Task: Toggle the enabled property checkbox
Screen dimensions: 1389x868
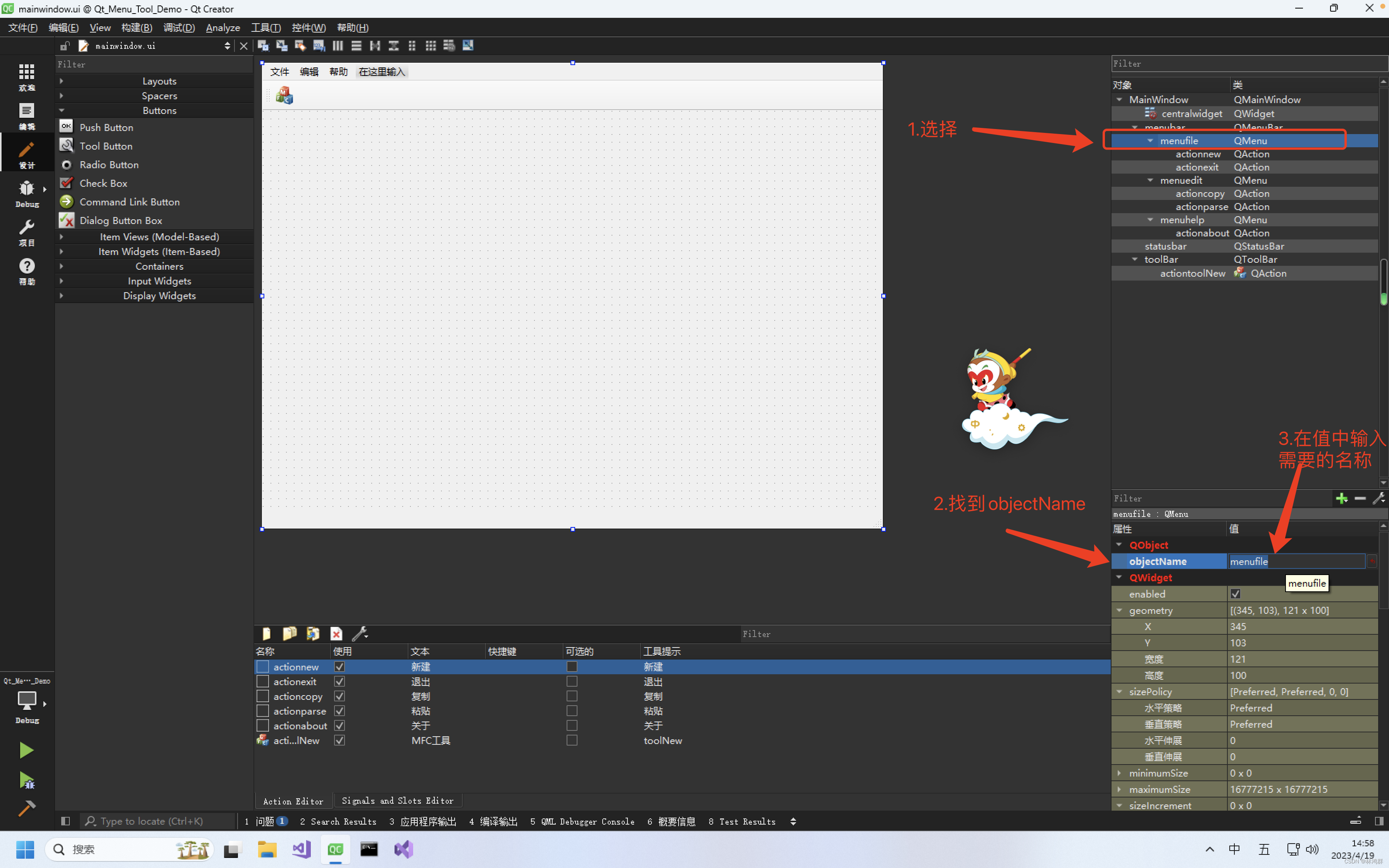Action: tap(1235, 594)
